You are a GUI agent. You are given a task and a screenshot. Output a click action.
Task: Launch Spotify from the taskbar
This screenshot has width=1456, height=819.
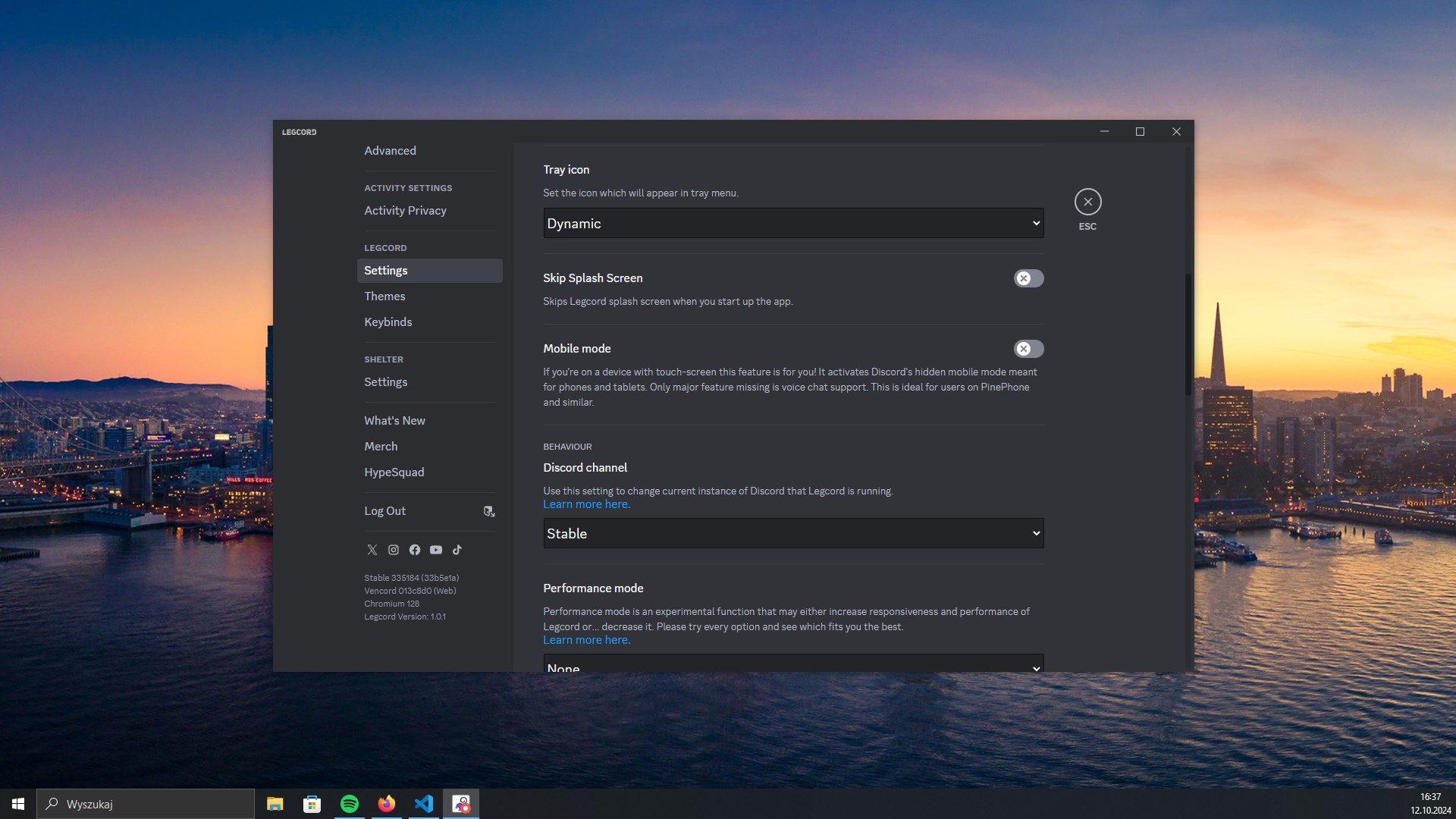pos(350,804)
